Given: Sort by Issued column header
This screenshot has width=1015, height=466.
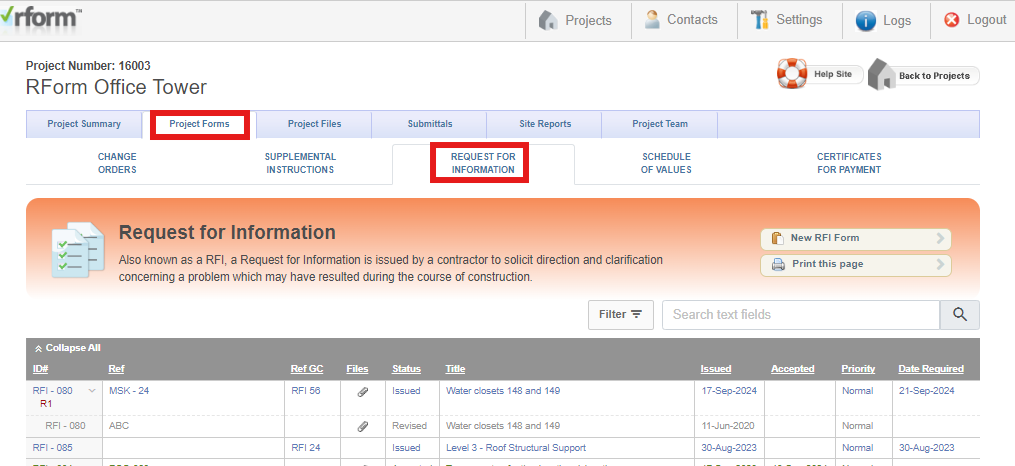Looking at the screenshot, I should coord(716,369).
